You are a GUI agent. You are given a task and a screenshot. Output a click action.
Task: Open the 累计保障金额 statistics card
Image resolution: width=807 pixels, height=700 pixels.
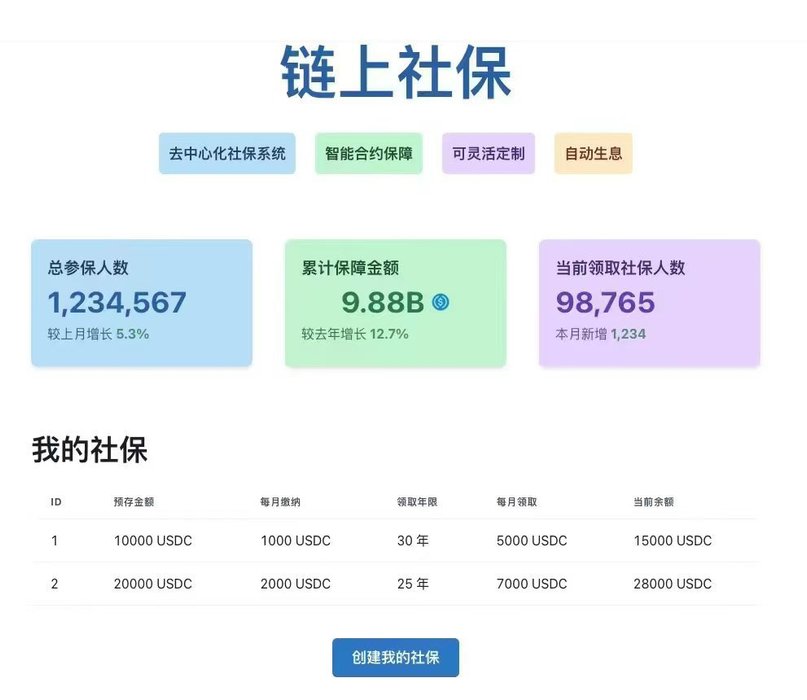[395, 302]
